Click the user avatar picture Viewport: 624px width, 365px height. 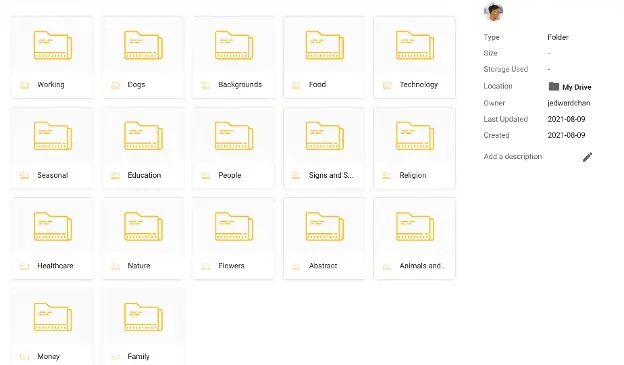point(493,12)
